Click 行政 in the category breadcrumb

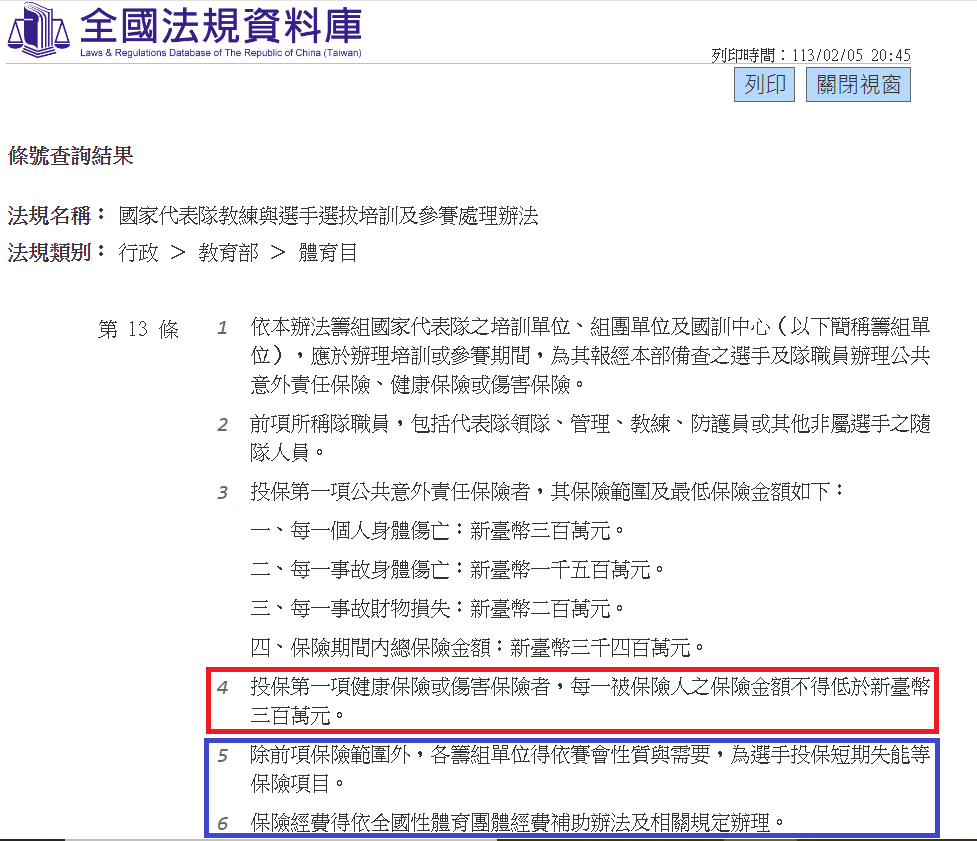point(138,253)
